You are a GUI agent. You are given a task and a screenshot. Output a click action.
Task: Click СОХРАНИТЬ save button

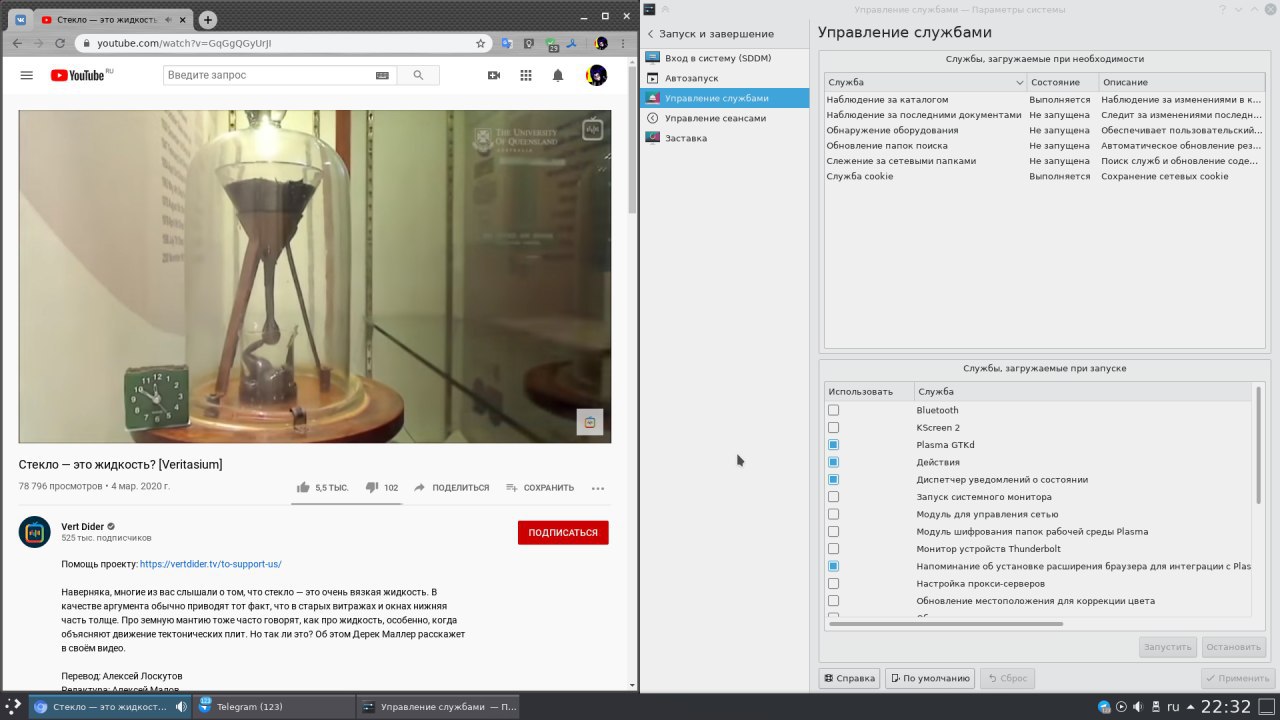pyautogui.click(x=540, y=488)
